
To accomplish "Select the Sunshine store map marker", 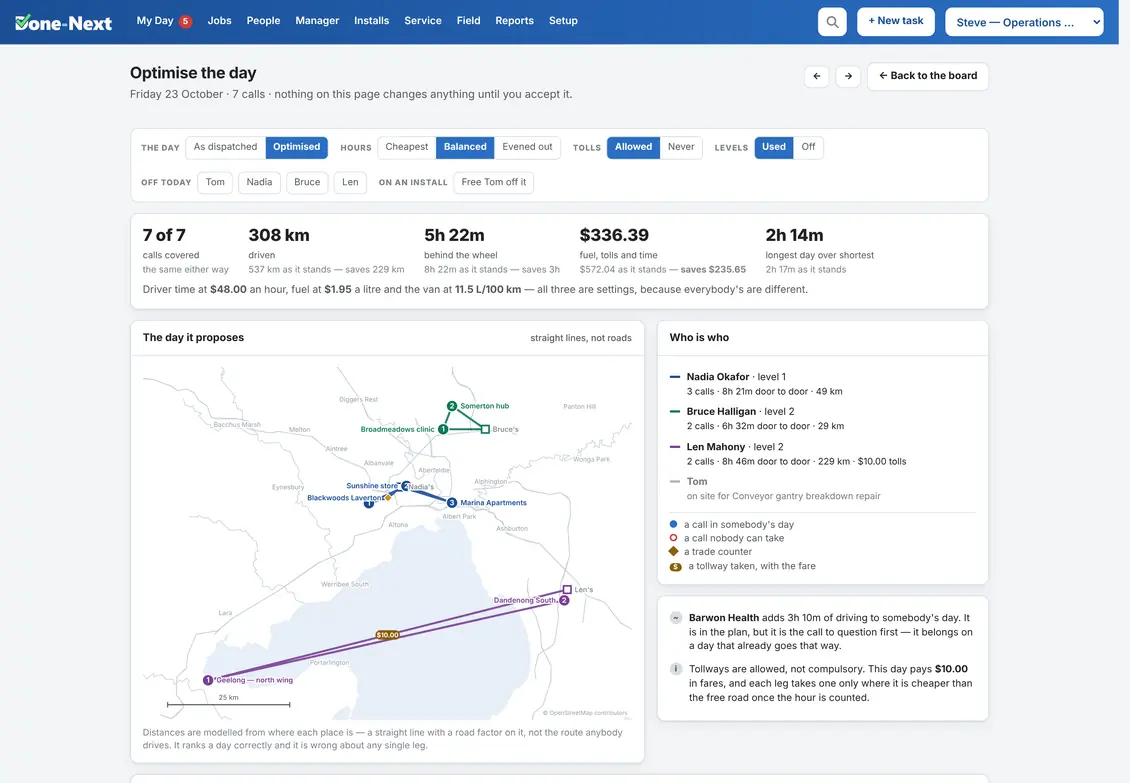I will pyautogui.click(x=406, y=486).
